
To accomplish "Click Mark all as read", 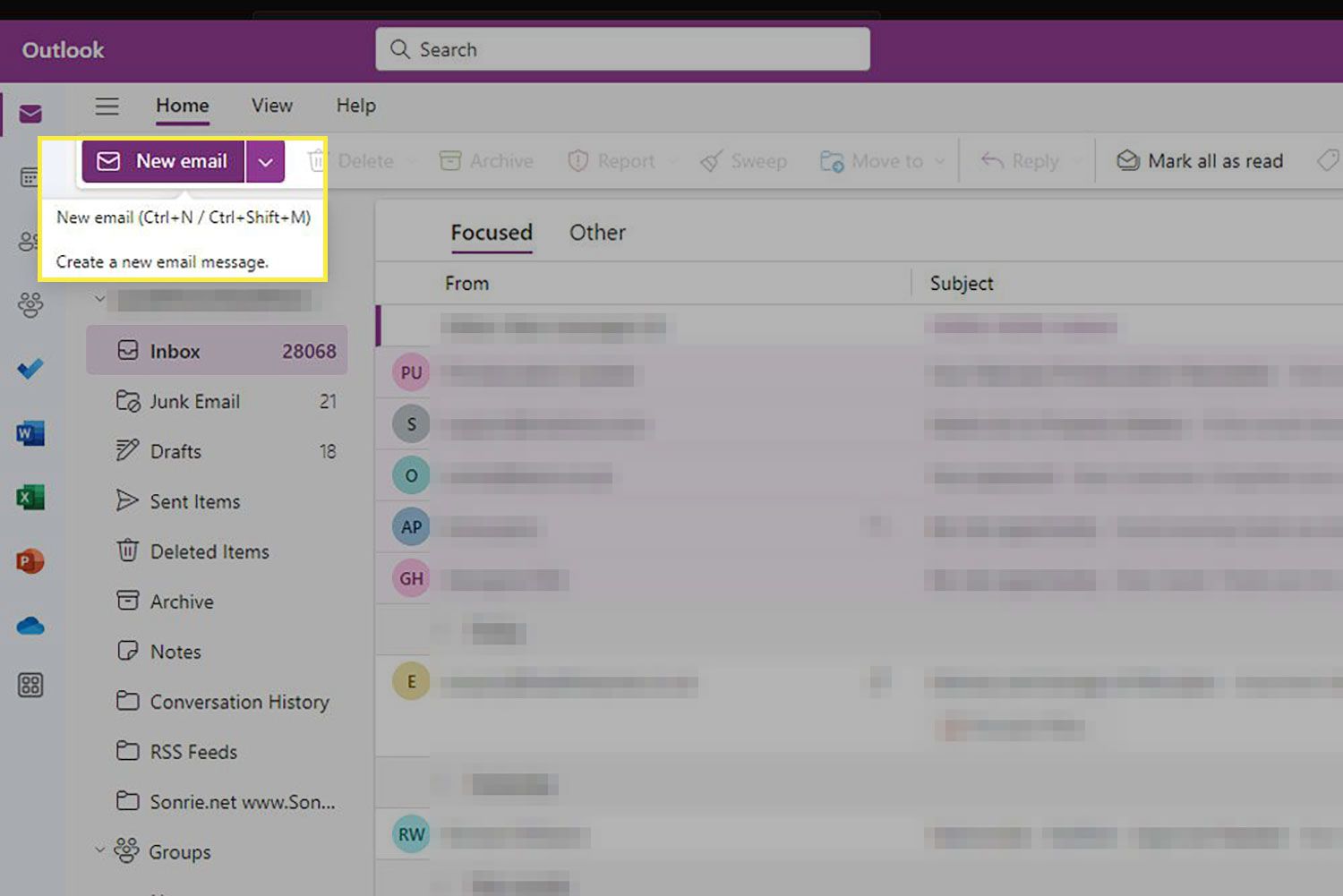I will pos(1200,161).
